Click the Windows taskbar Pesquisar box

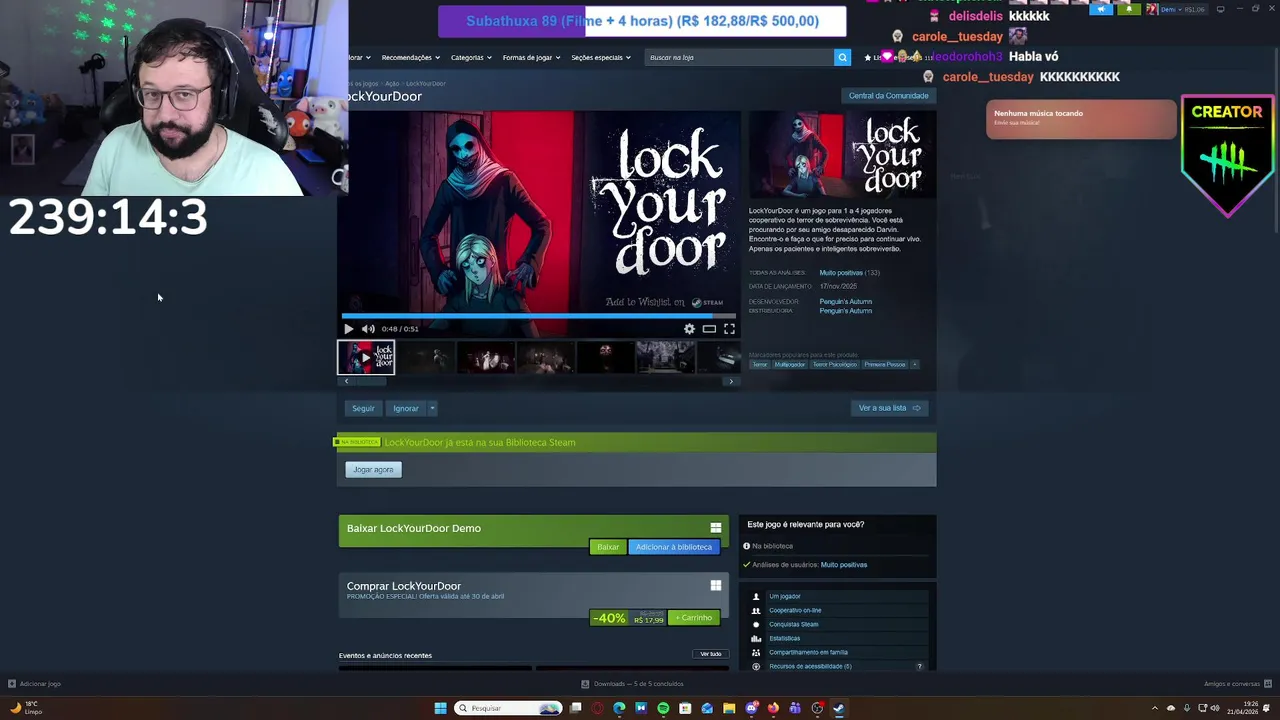[508, 708]
